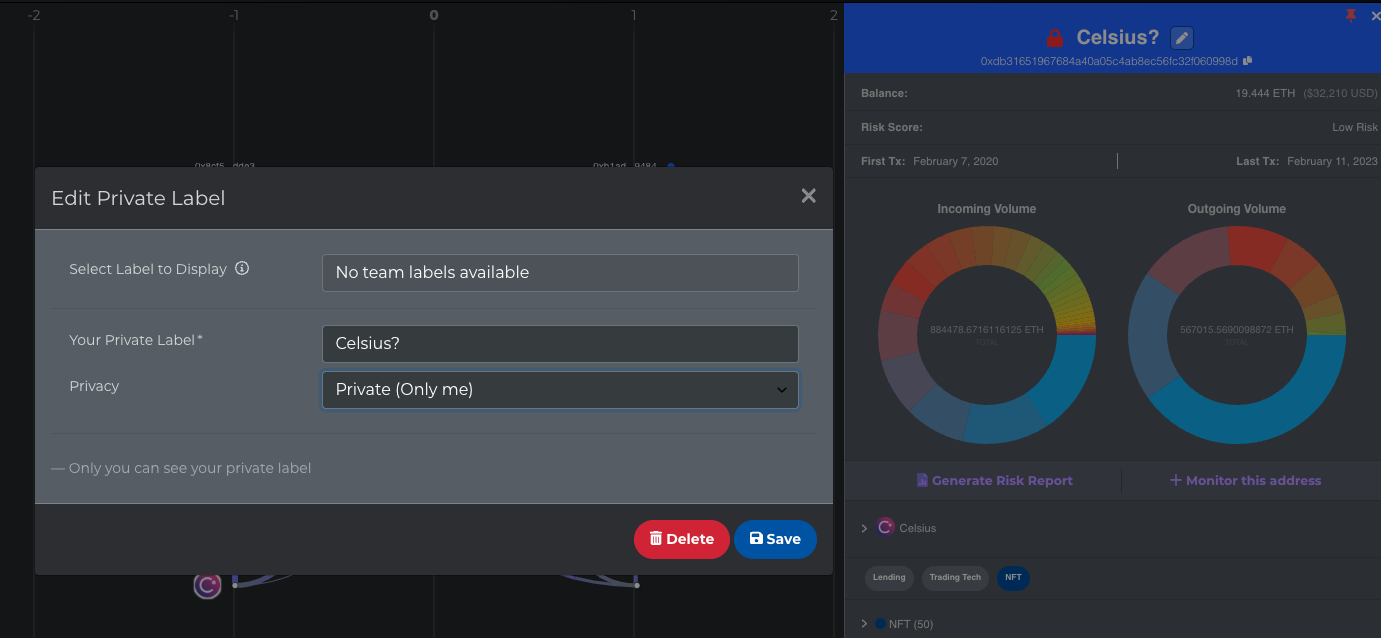Select the Lending tag
The height and width of the screenshot is (638, 1381).
coord(889,577)
